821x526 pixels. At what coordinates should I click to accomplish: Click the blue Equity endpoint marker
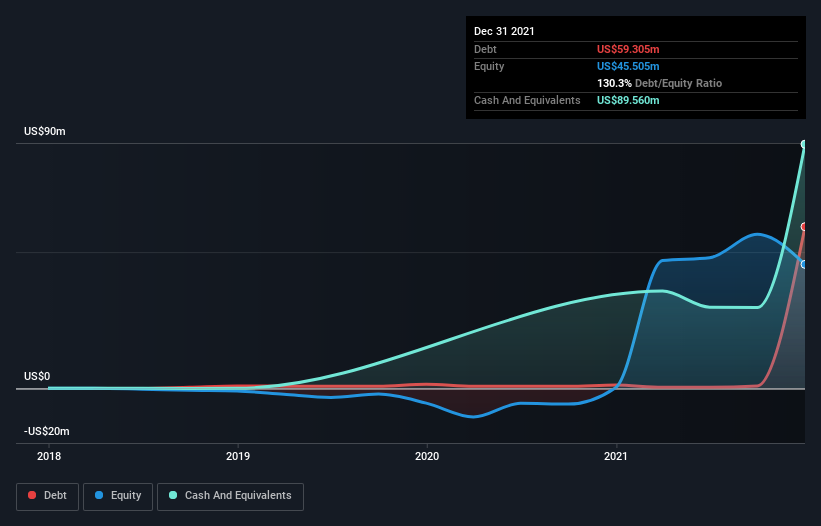804,264
